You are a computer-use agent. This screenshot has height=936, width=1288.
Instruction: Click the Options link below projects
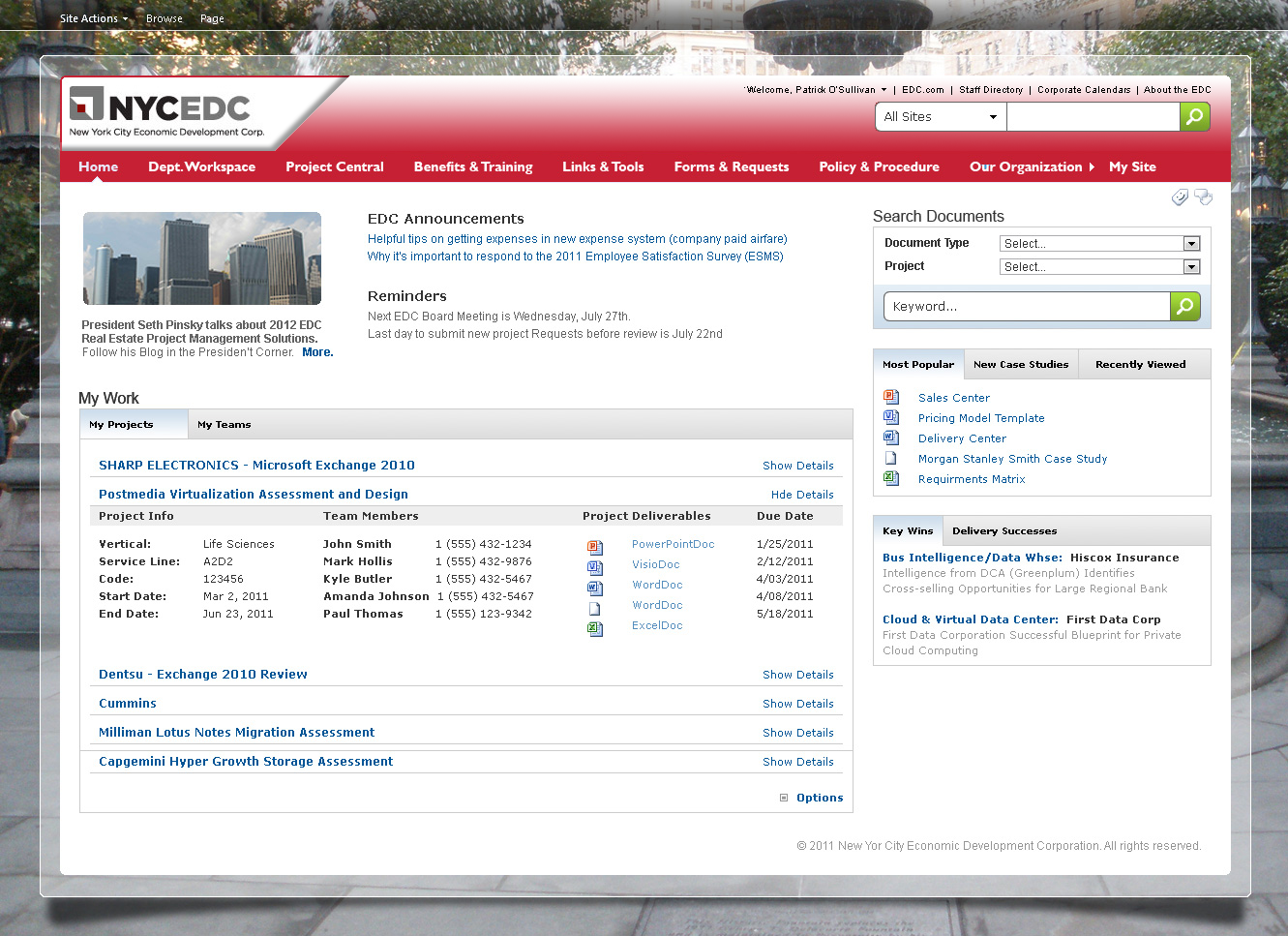(x=820, y=798)
